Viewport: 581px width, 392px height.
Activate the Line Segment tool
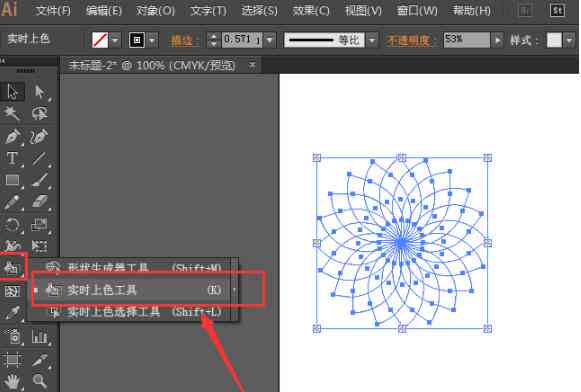40,159
